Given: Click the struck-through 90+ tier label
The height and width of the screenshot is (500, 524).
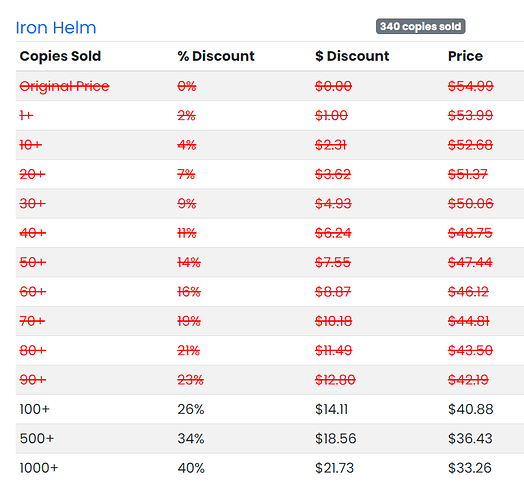Looking at the screenshot, I should pos(33,380).
